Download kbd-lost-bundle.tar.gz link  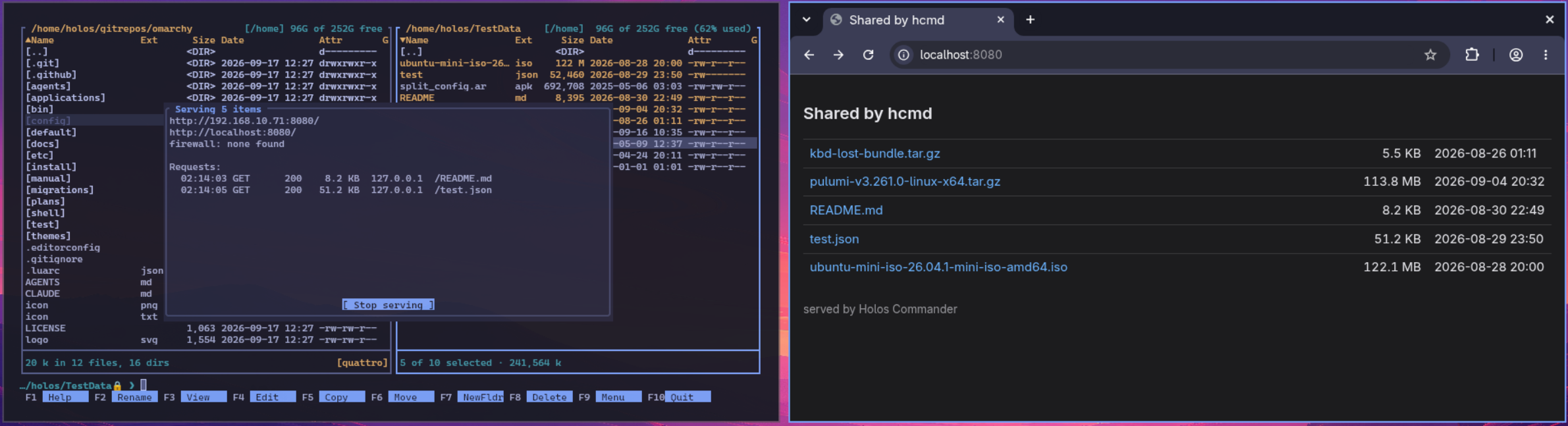875,153
